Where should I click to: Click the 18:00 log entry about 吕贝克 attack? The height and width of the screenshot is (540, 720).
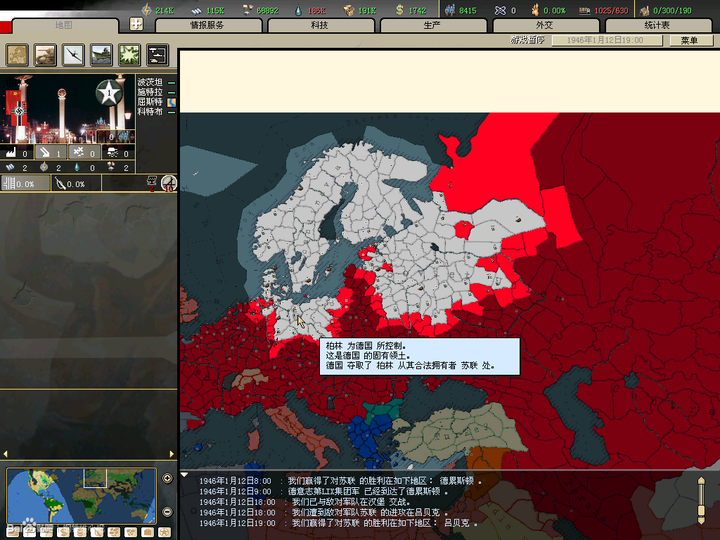pyautogui.click(x=323, y=512)
